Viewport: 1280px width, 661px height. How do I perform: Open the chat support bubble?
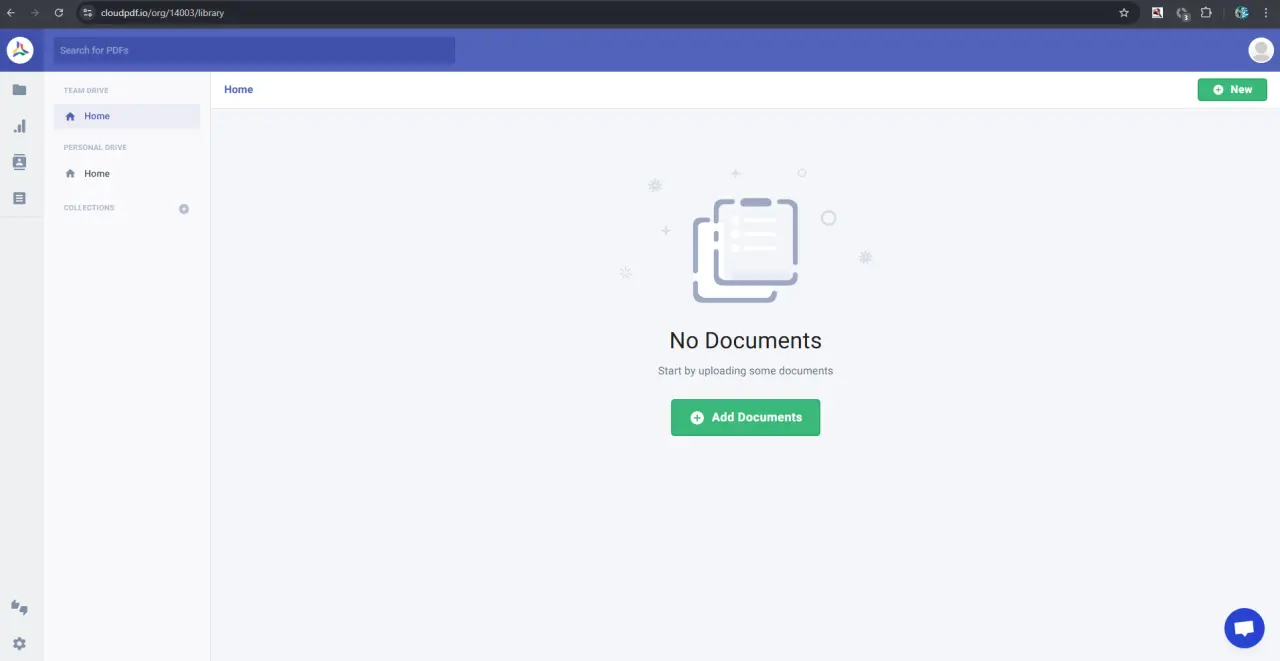(1244, 628)
